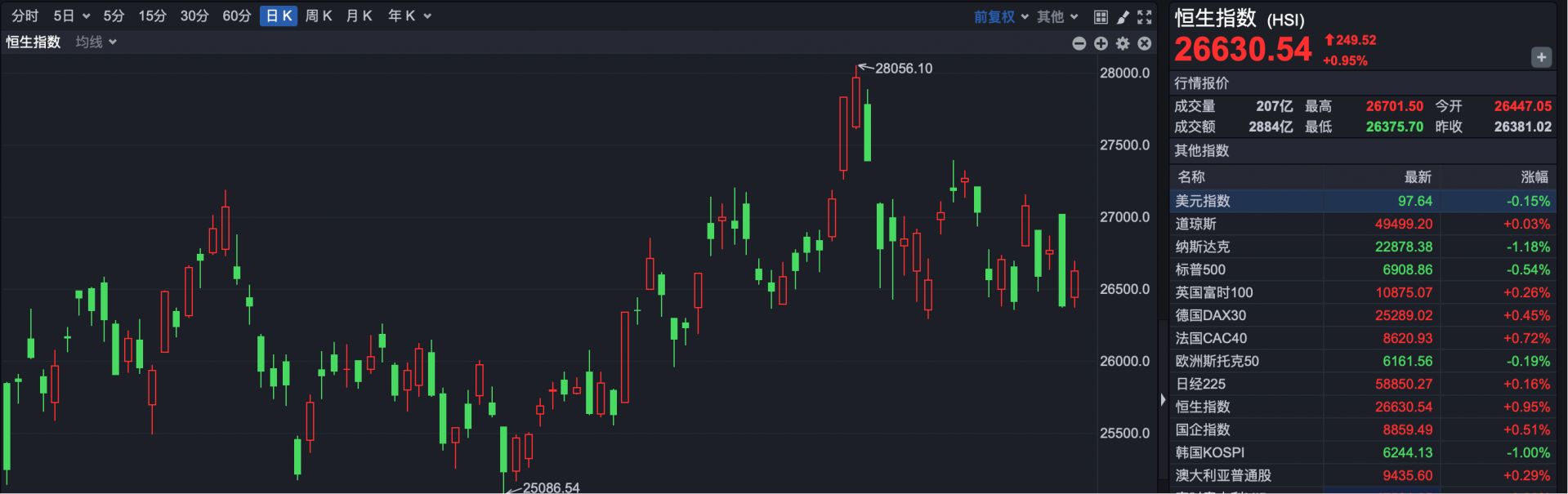Switch to the 周K weekly chart tab
Screen dimensions: 1568x494
[x=319, y=16]
